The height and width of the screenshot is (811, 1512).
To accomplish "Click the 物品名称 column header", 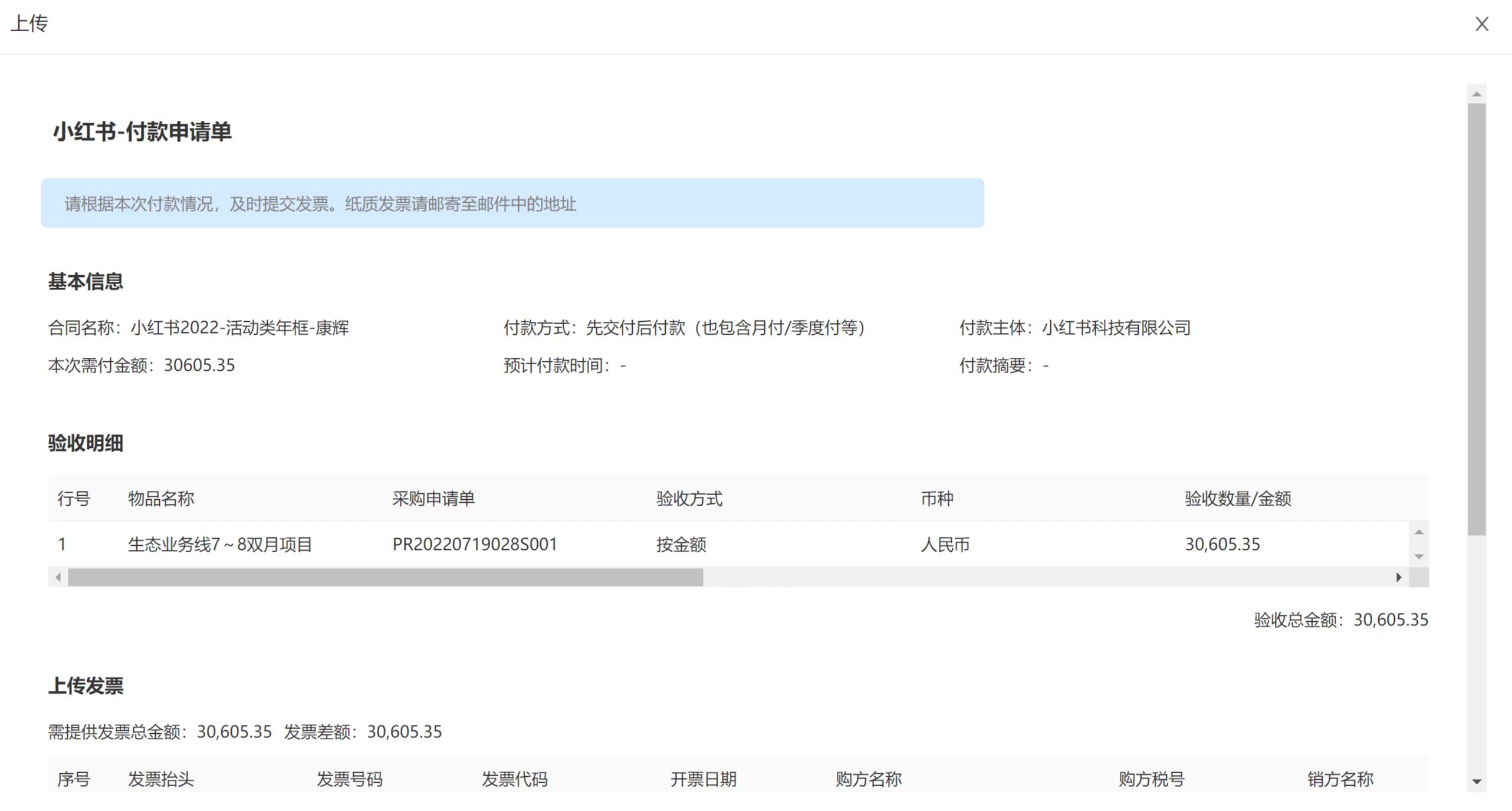I will point(161,499).
